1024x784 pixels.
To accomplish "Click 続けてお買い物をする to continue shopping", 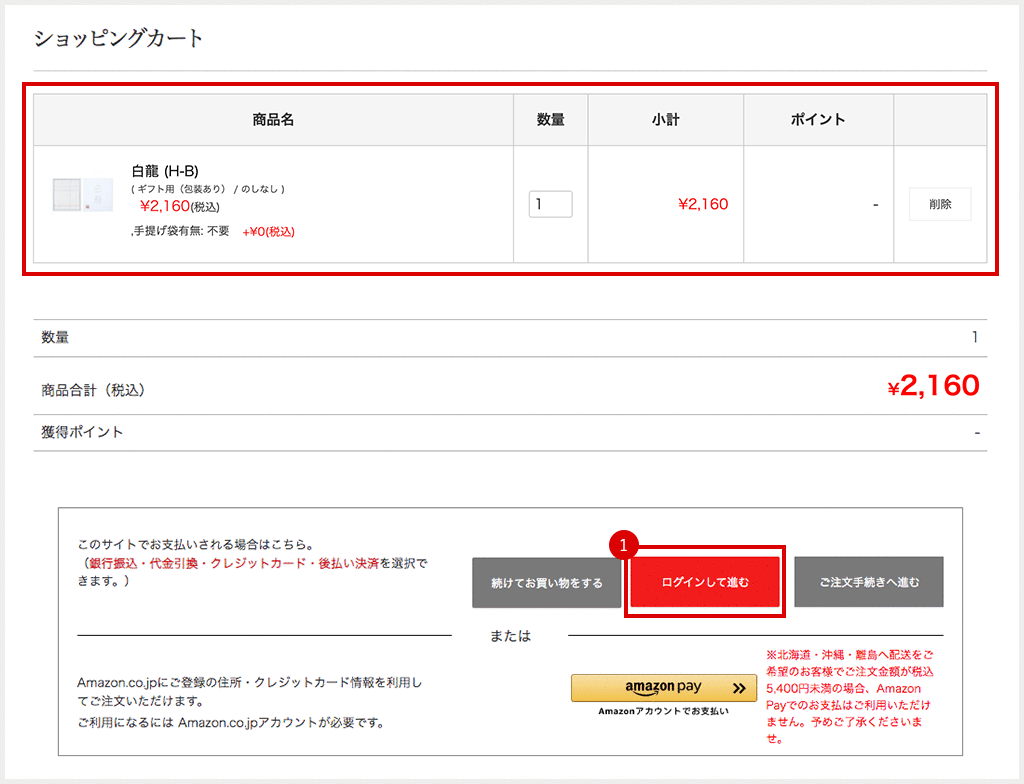I will coord(547,581).
